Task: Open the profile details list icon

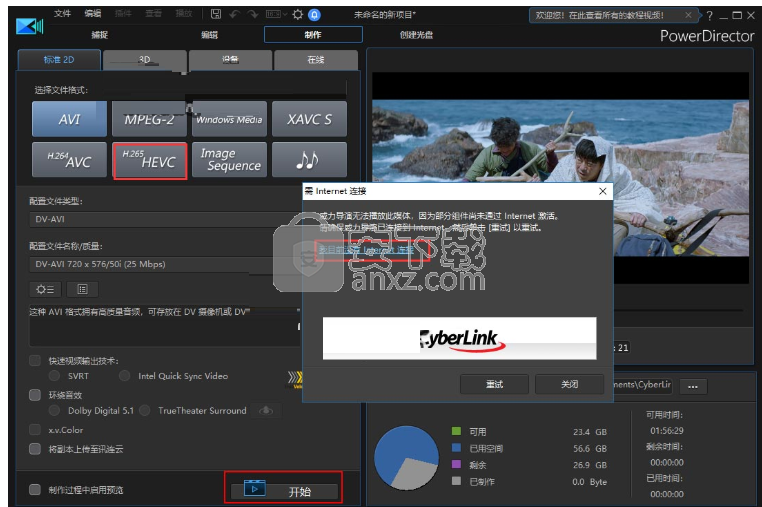Action: [83, 289]
